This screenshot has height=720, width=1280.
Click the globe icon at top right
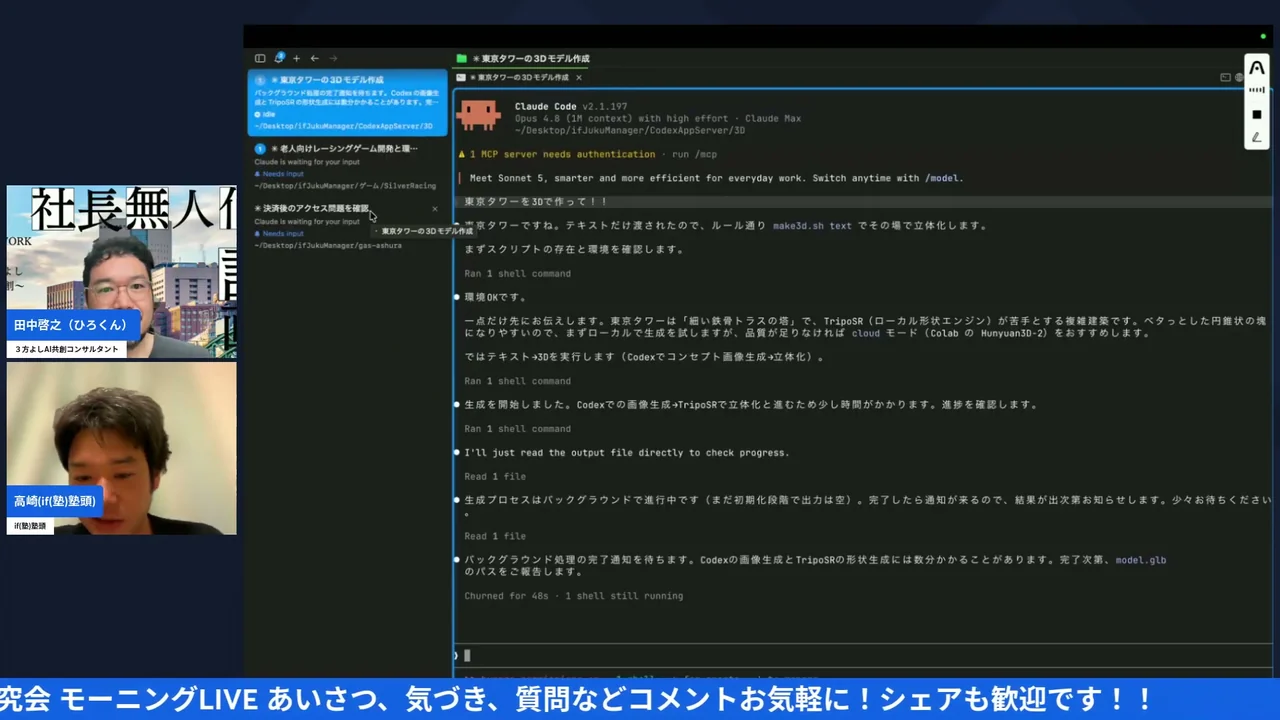point(1239,77)
